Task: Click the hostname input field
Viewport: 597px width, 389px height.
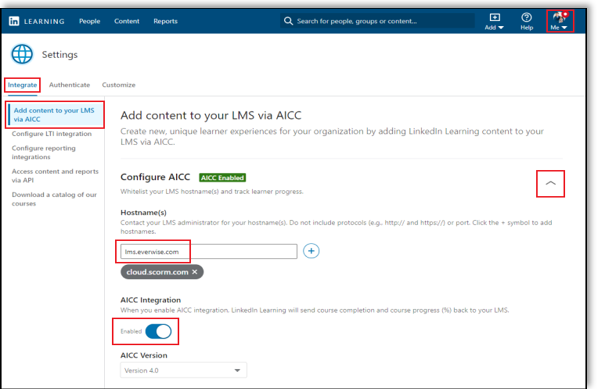Action: pos(209,252)
